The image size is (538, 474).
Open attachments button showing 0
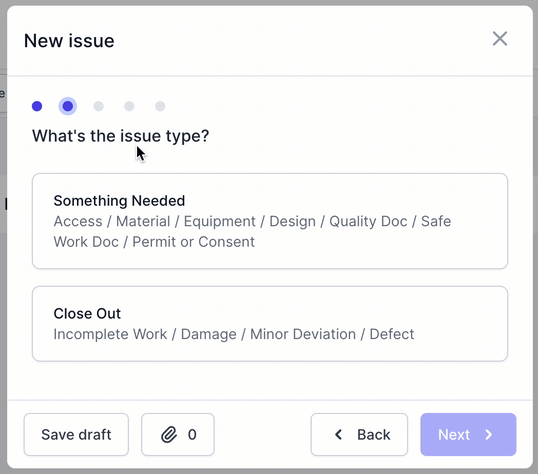(x=178, y=435)
